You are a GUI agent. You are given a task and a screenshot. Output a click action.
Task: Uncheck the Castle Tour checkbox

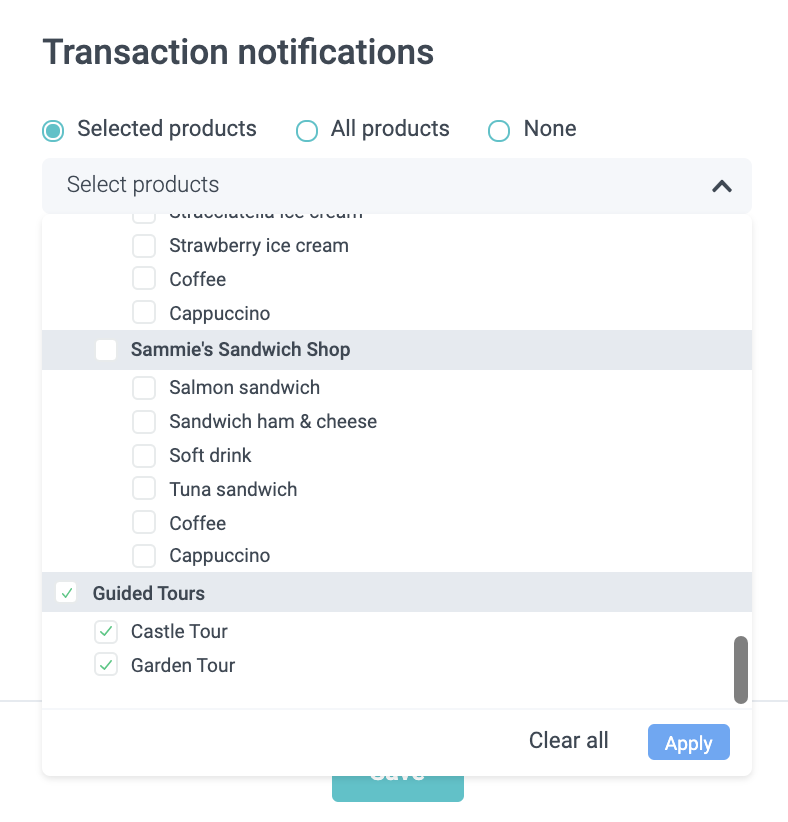click(106, 632)
